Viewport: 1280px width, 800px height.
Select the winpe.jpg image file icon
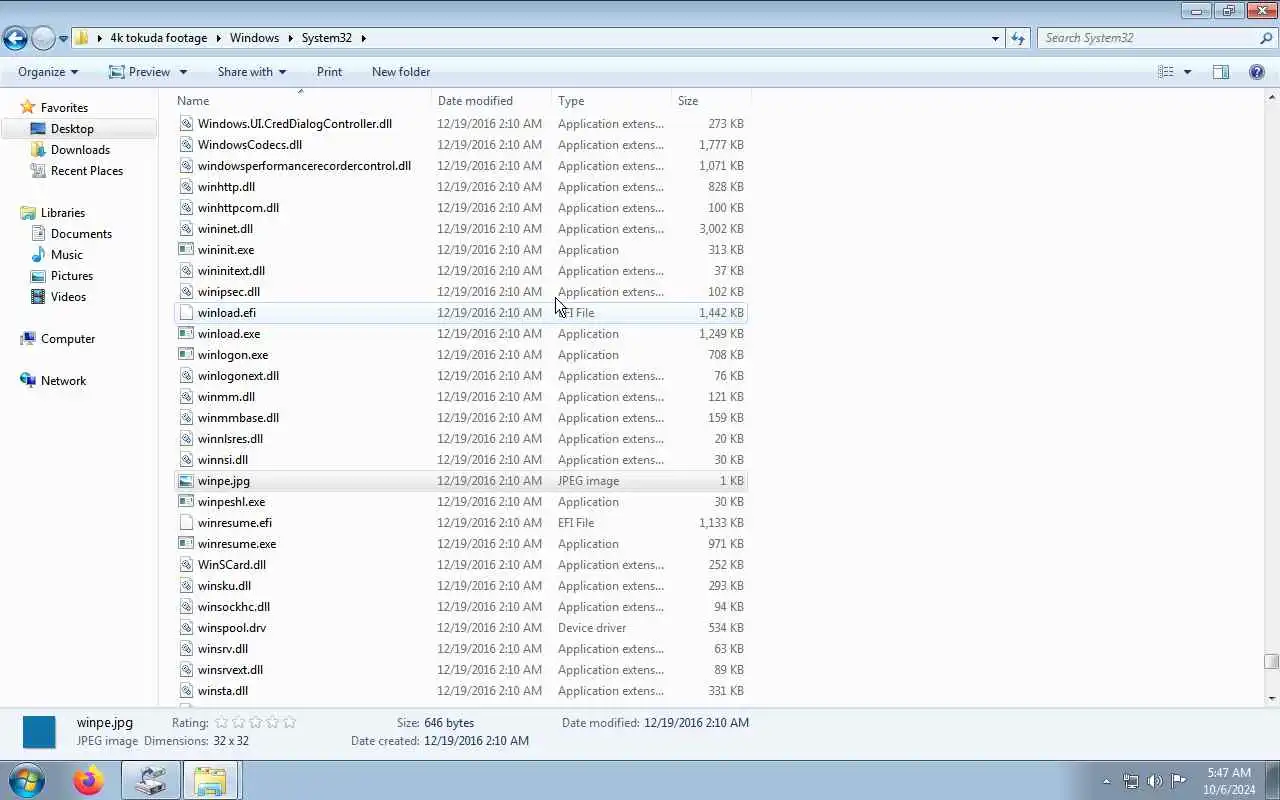(186, 481)
